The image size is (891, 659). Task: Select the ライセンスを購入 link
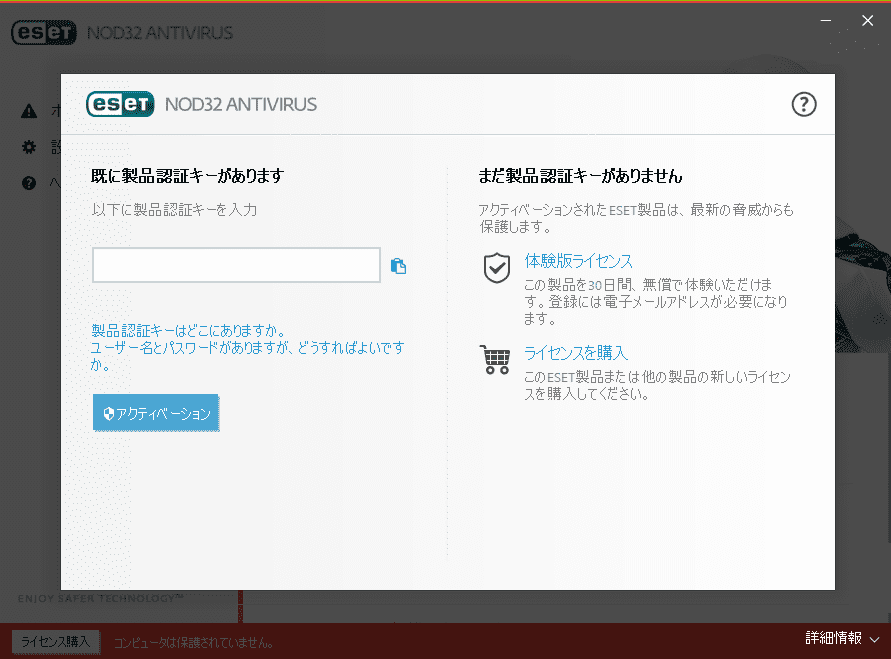(x=576, y=353)
